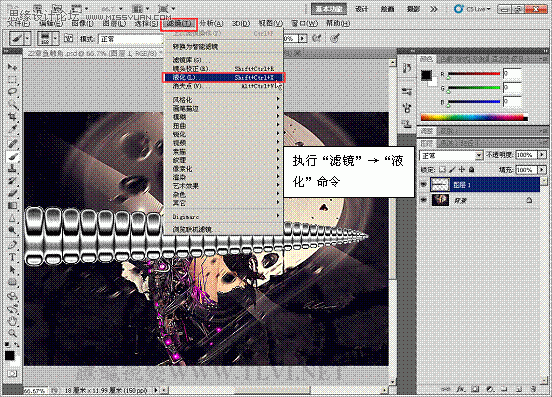Hide the 背景 layer eye icon
The image size is (552, 397).
424,200
